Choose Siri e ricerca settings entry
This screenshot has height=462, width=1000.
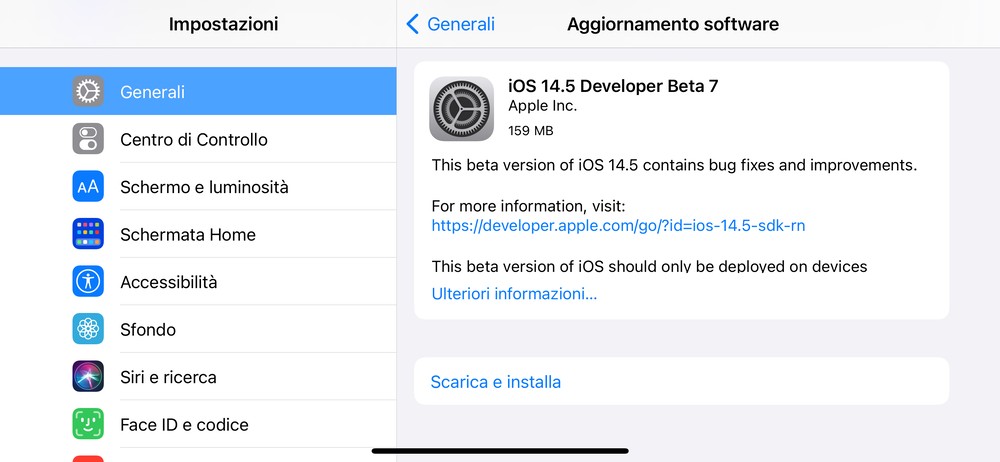pyautogui.click(x=198, y=376)
